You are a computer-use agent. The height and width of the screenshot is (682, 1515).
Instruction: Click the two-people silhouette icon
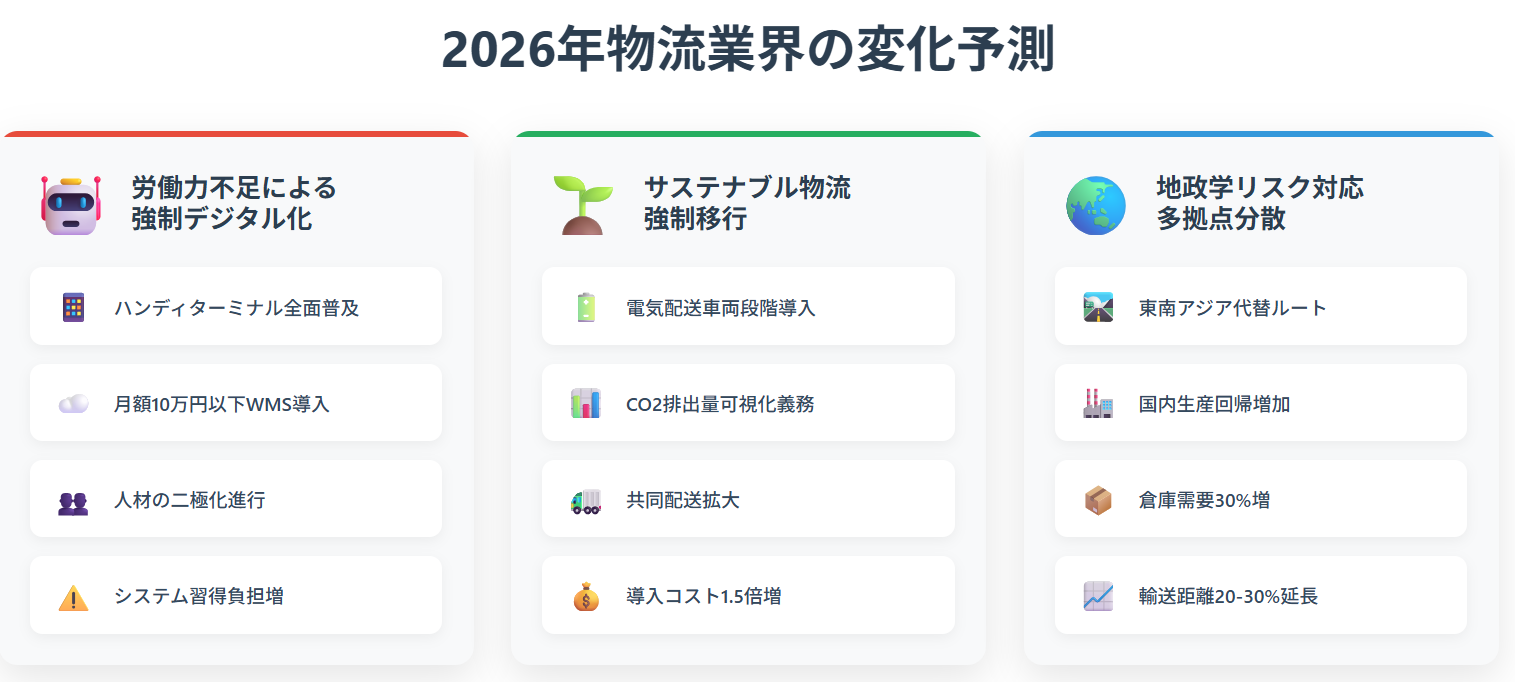coord(73,501)
